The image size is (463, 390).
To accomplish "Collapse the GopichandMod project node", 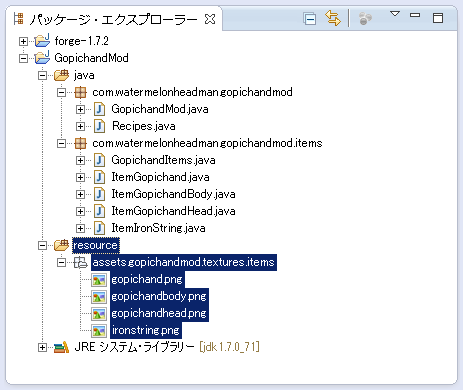I will pos(23,58).
